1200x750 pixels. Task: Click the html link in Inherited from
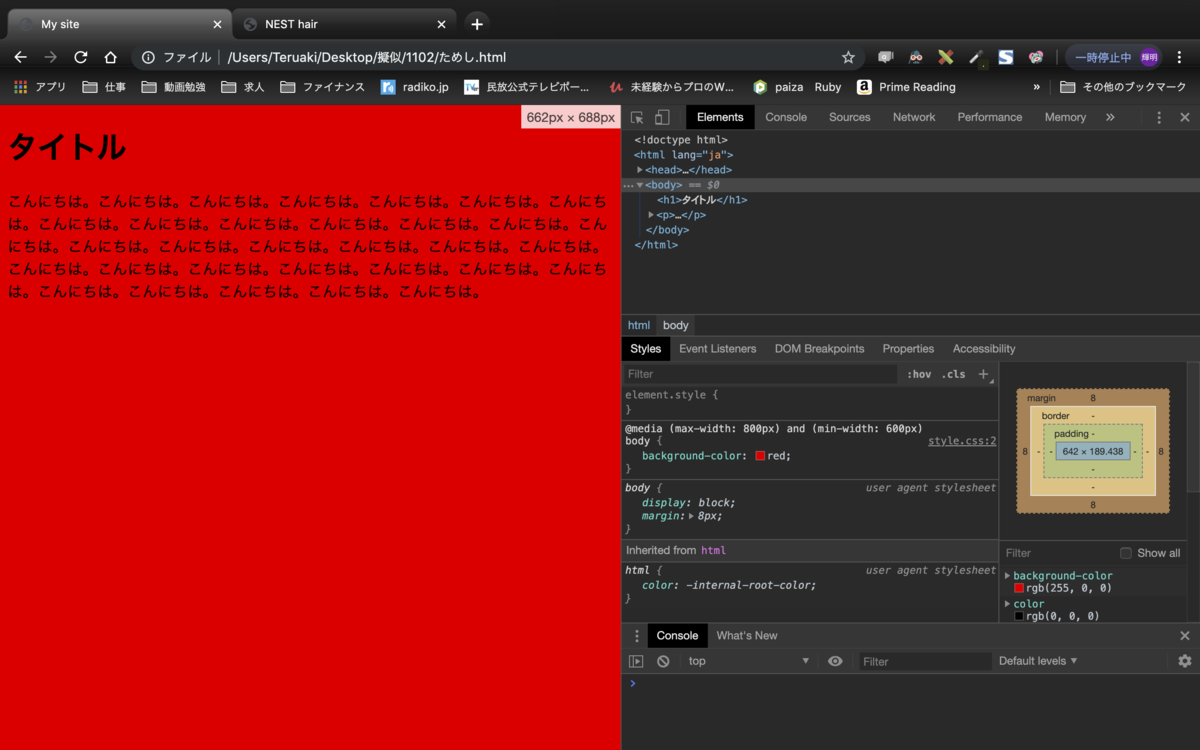coord(713,550)
